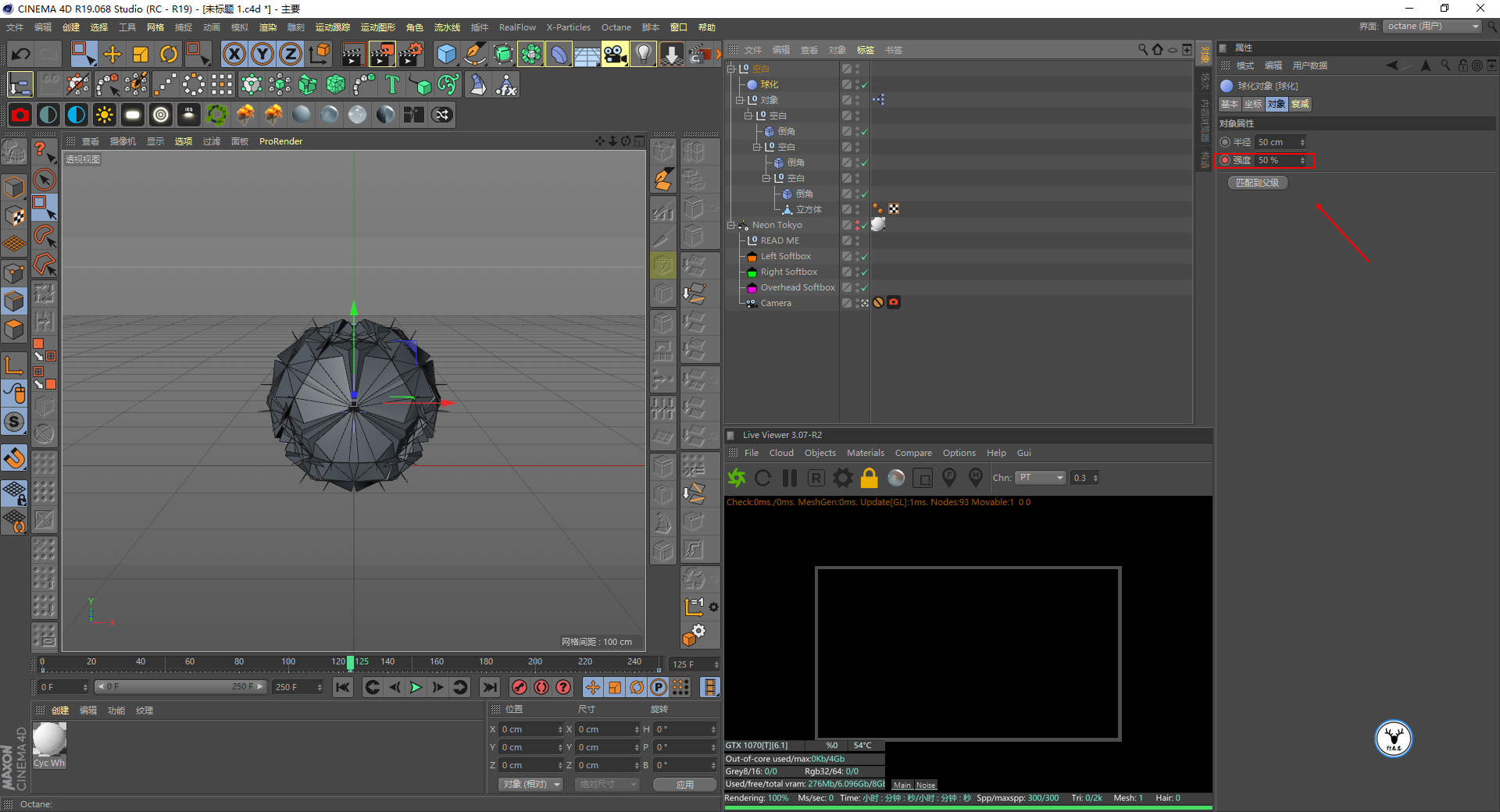Image resolution: width=1500 pixels, height=812 pixels.
Task: Adjust current frame 125 F stepper
Action: coord(716,664)
